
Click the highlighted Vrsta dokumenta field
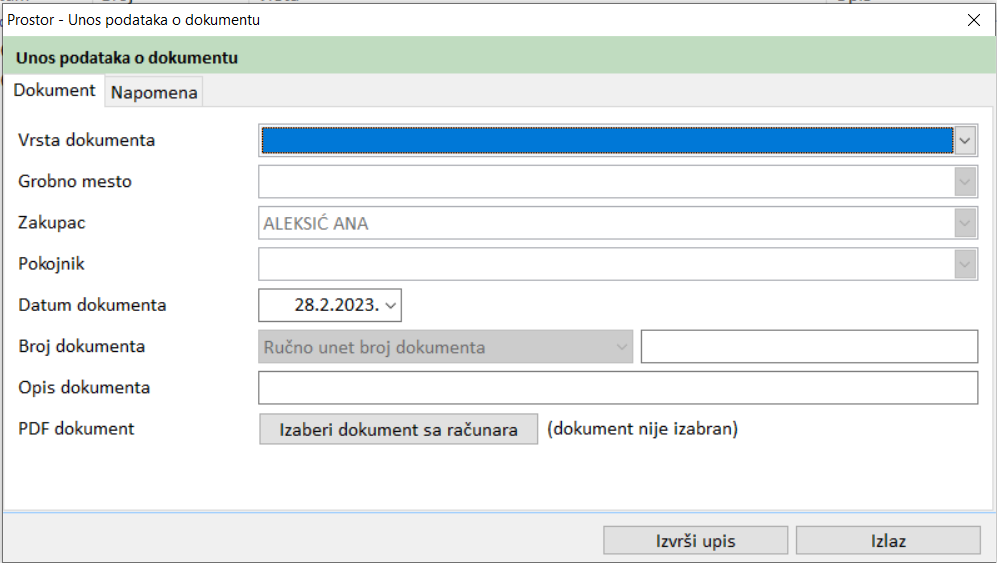coord(606,141)
